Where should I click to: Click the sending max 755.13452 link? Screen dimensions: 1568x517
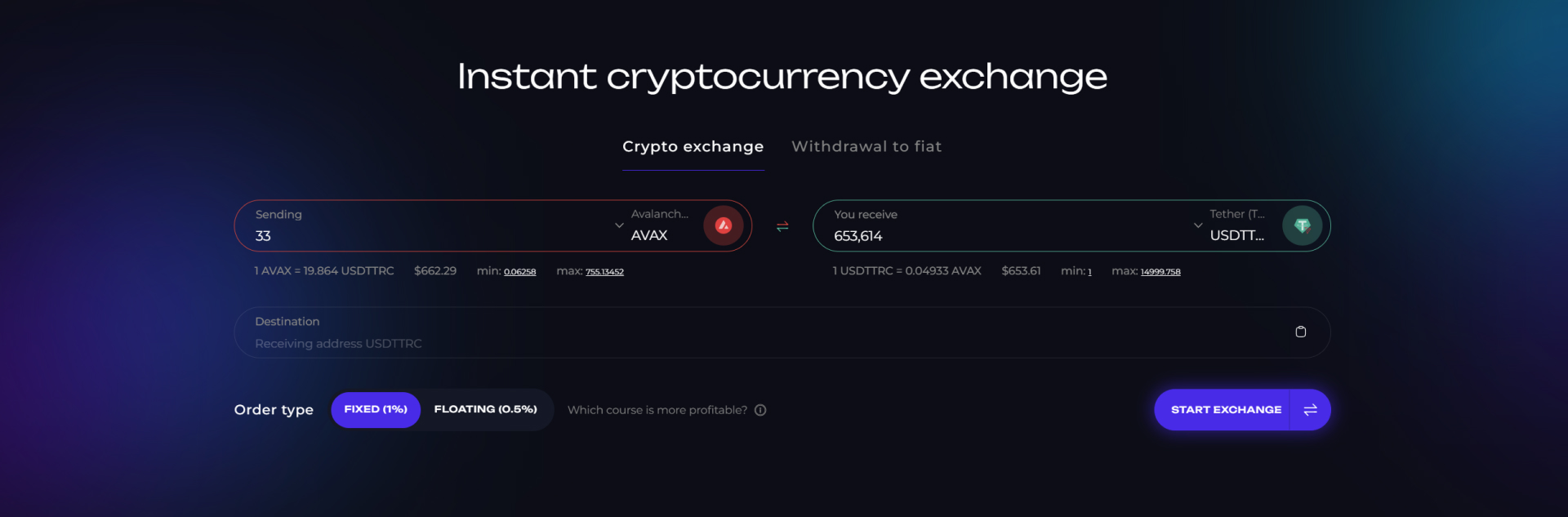coord(604,272)
